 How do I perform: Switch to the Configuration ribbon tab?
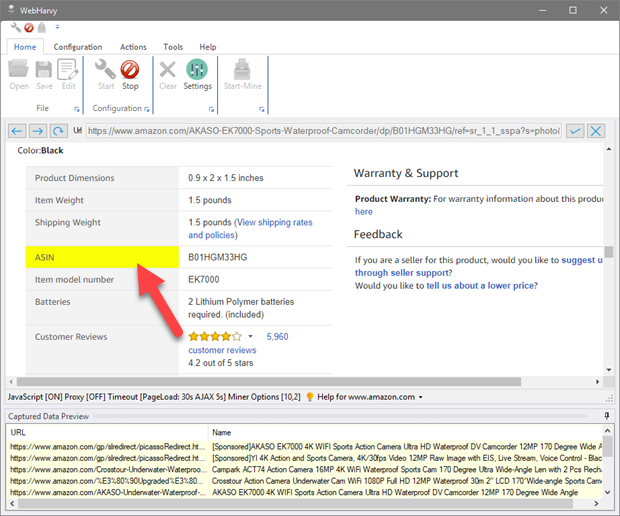point(78,47)
